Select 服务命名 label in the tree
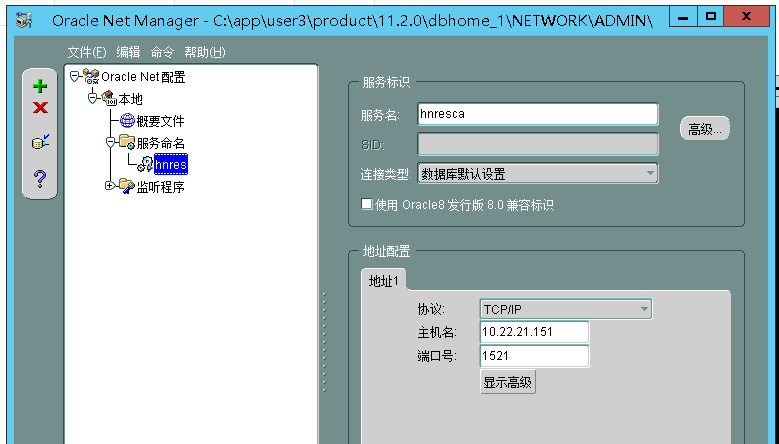Image resolution: width=779 pixels, height=444 pixels. (x=160, y=143)
